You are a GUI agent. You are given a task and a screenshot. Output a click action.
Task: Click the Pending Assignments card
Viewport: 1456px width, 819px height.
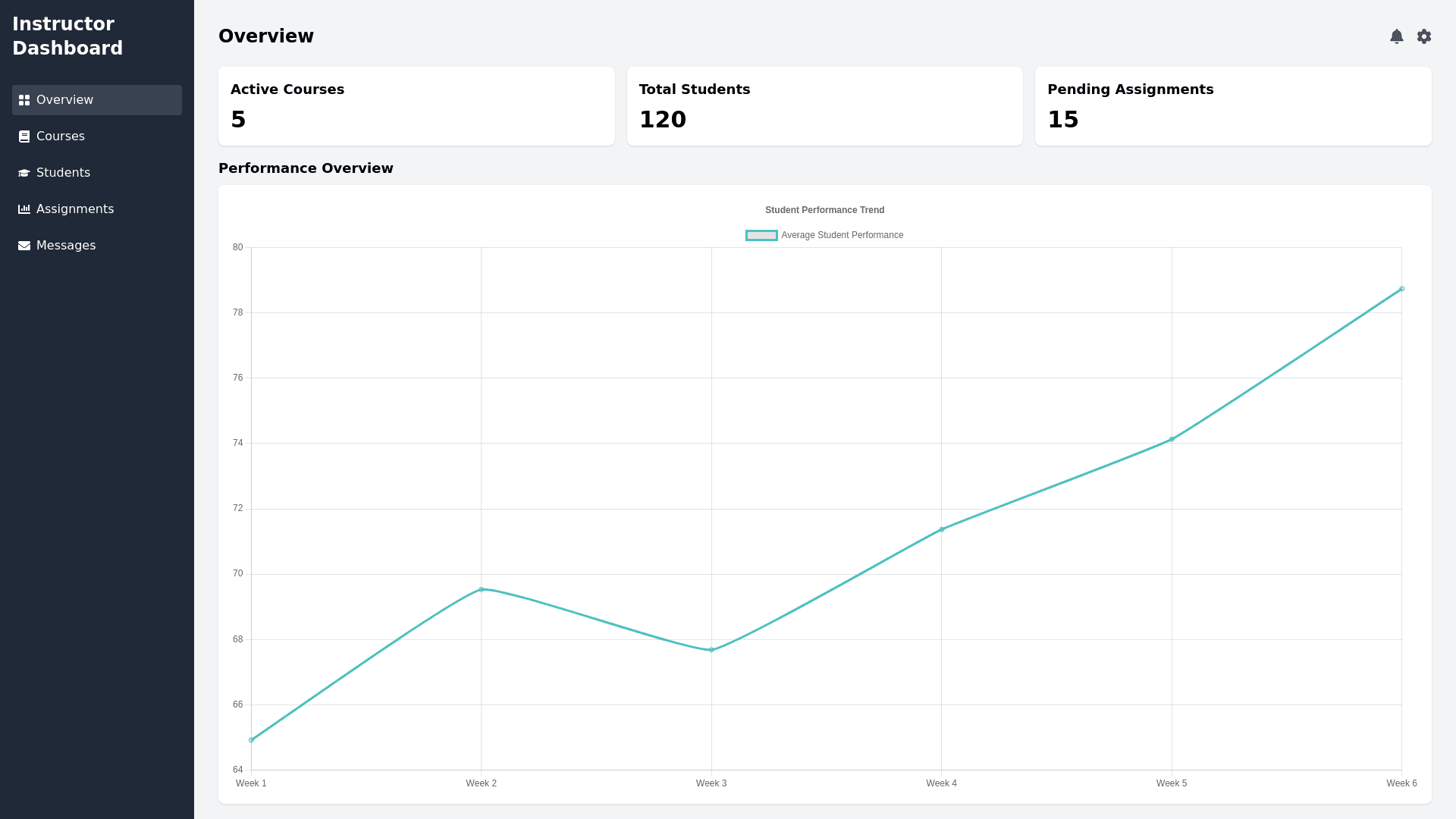[1233, 106]
